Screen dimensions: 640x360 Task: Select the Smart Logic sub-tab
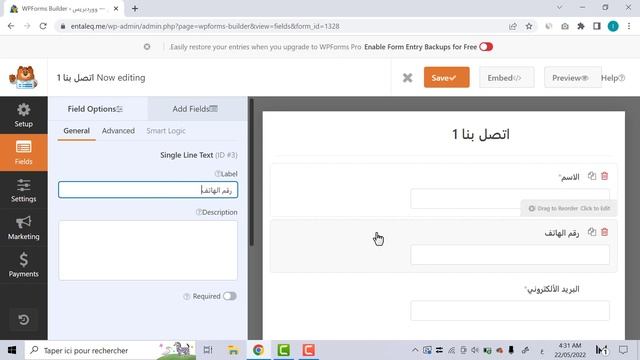[x=166, y=131]
